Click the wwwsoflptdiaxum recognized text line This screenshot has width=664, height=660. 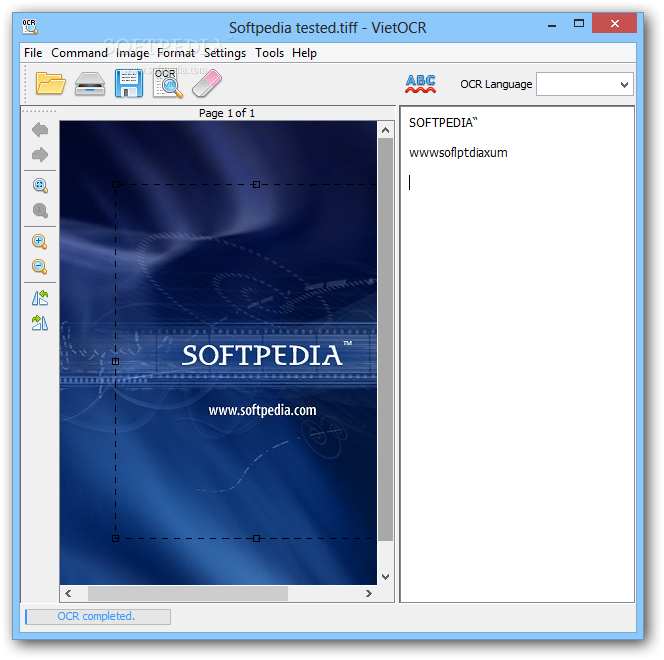coord(458,152)
